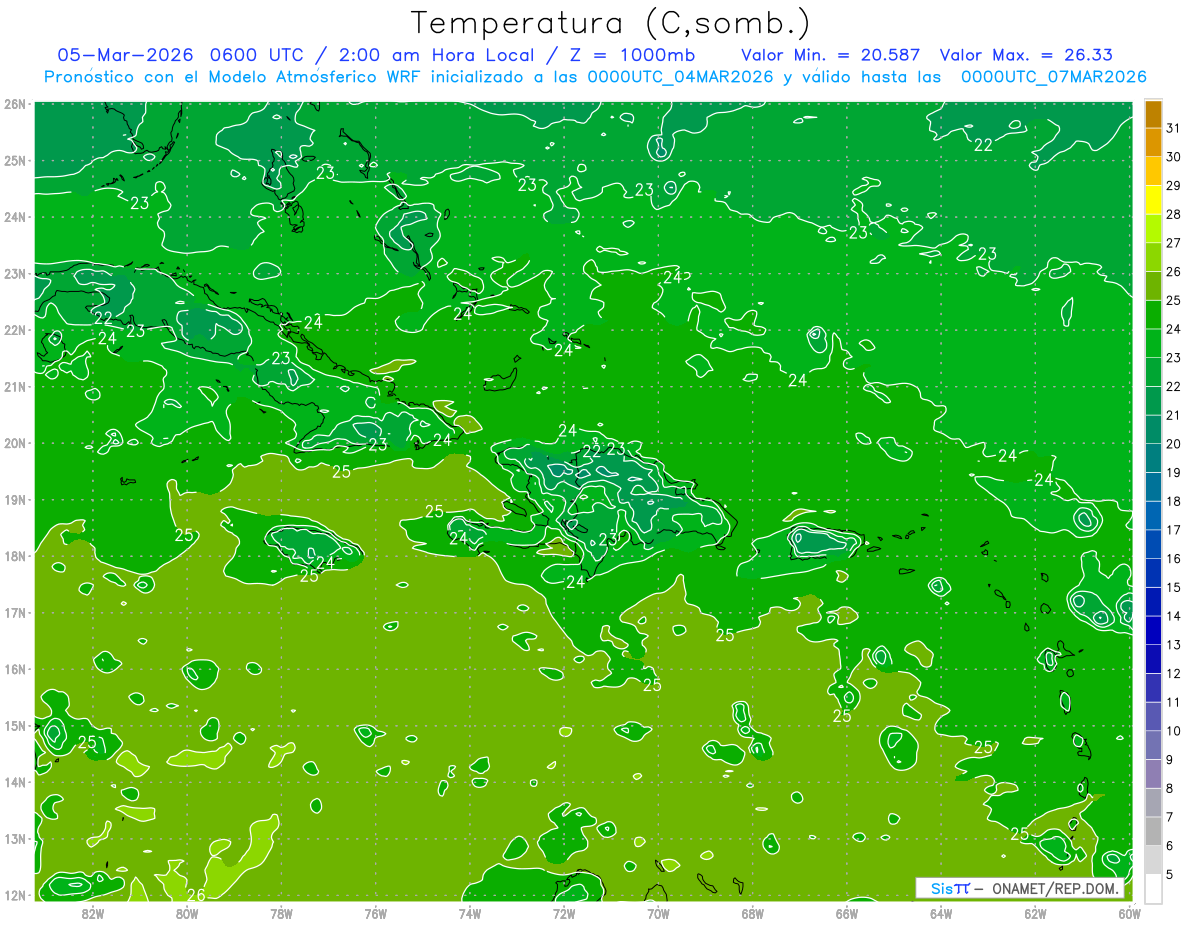Click the title "Temperatura (C,somb.)"
Screen dimensions: 1200x927
click(611, 23)
